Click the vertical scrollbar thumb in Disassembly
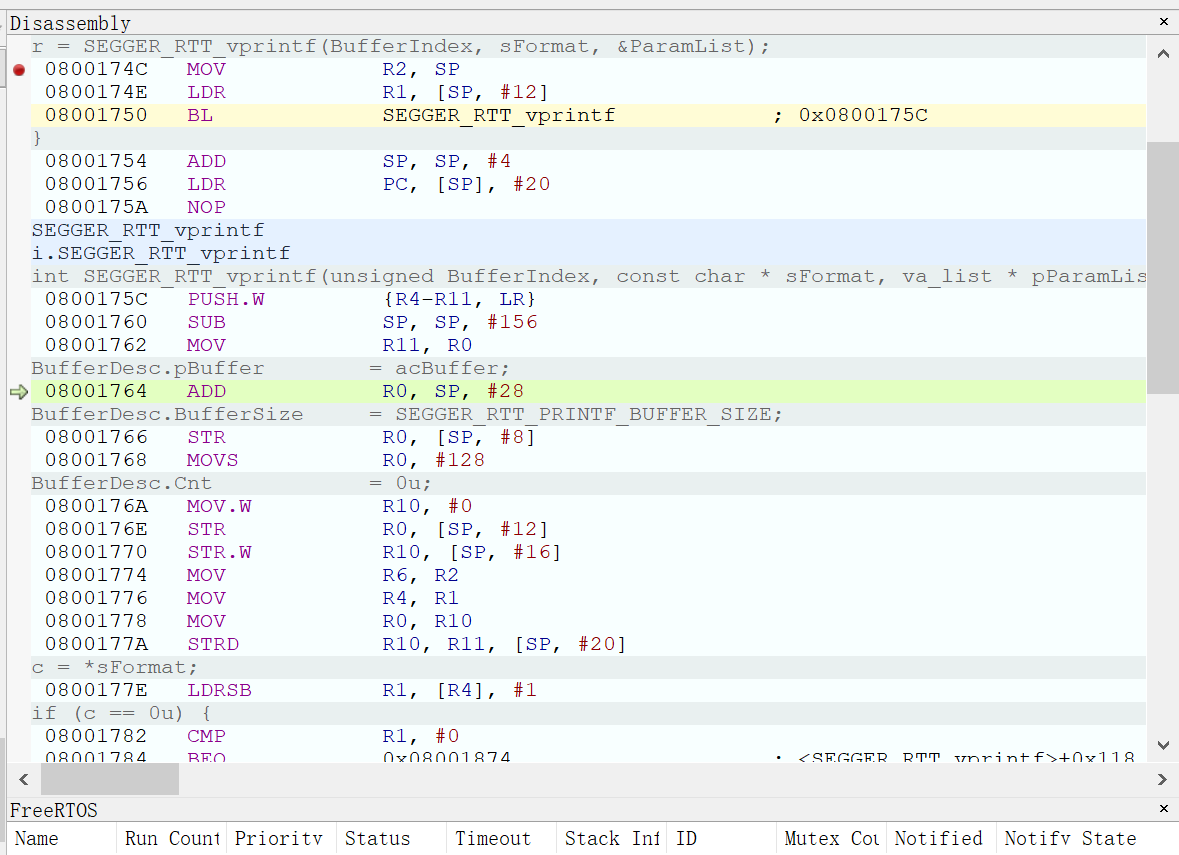 click(x=1162, y=267)
